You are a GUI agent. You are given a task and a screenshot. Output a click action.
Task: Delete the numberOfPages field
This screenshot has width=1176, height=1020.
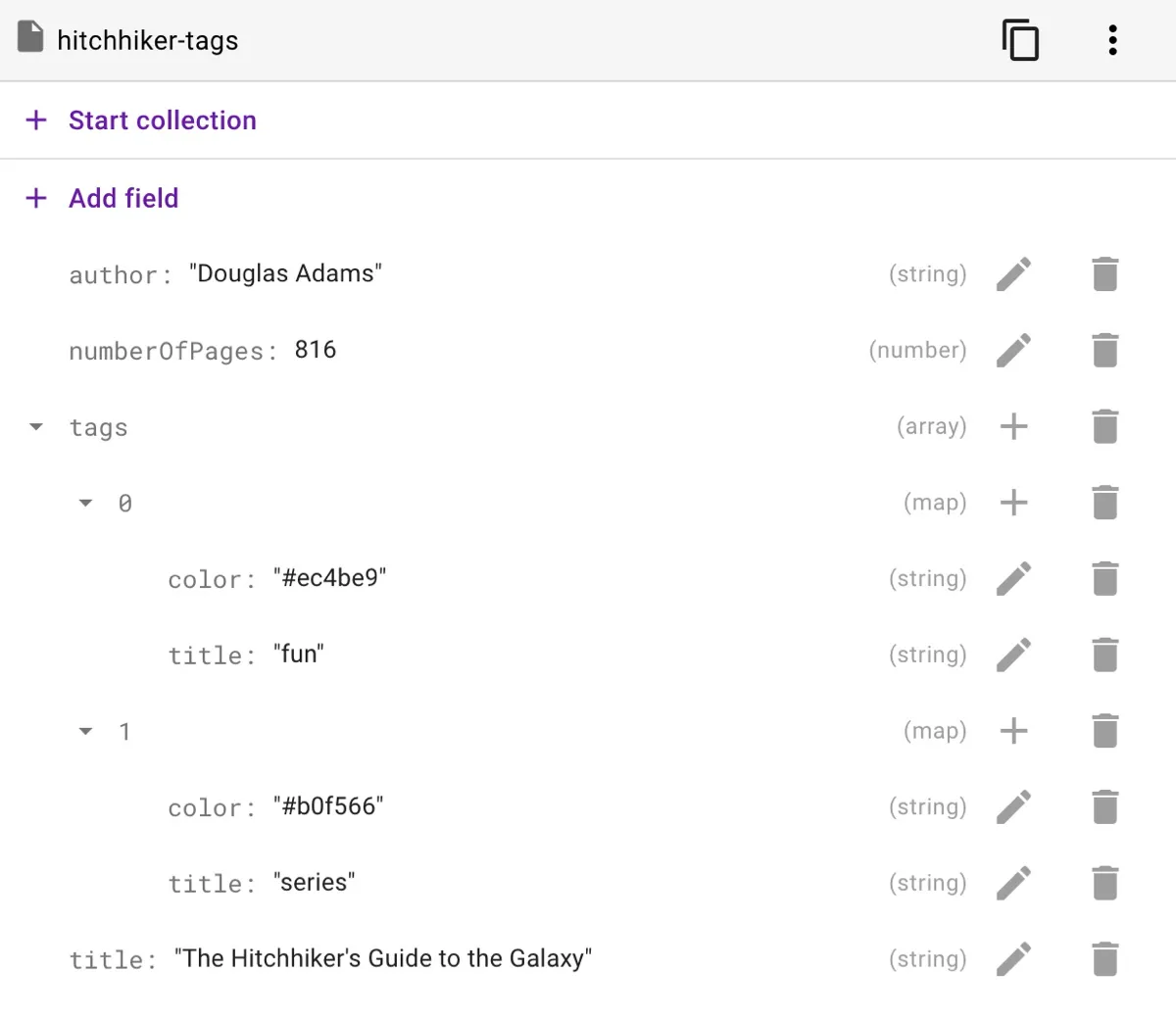(1104, 351)
